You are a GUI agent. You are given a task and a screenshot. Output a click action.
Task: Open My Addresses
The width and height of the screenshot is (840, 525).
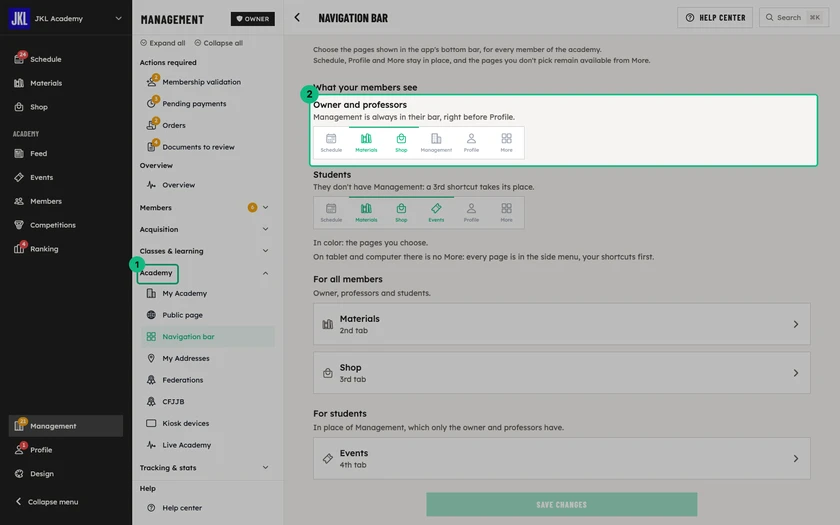(x=208, y=358)
